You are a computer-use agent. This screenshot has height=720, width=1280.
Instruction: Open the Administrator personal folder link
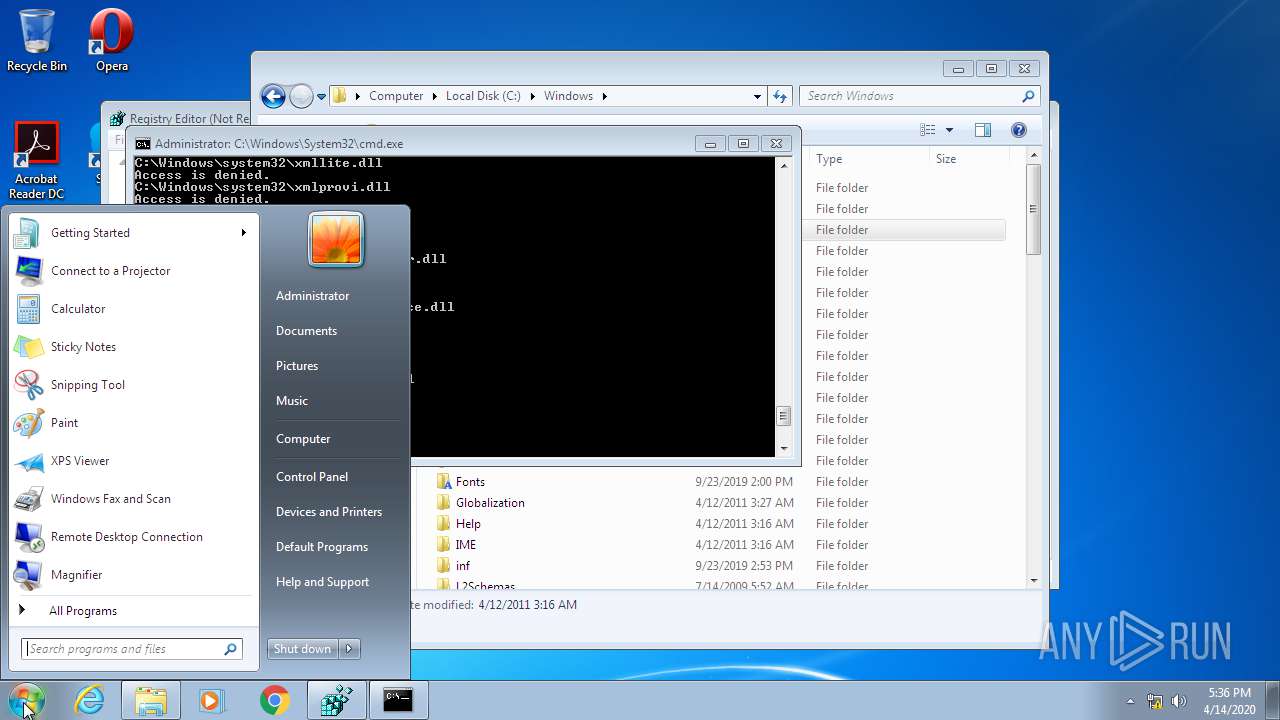click(x=313, y=296)
